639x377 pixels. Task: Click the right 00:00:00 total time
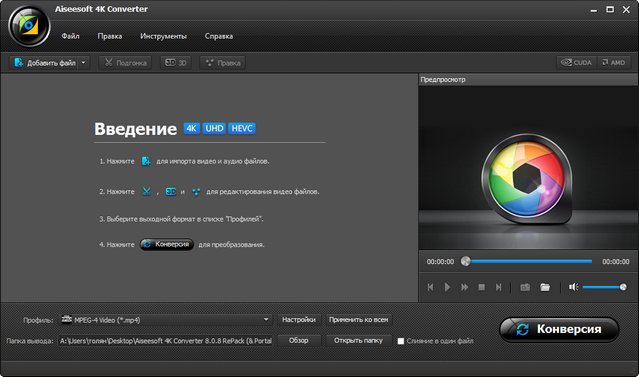(x=616, y=262)
